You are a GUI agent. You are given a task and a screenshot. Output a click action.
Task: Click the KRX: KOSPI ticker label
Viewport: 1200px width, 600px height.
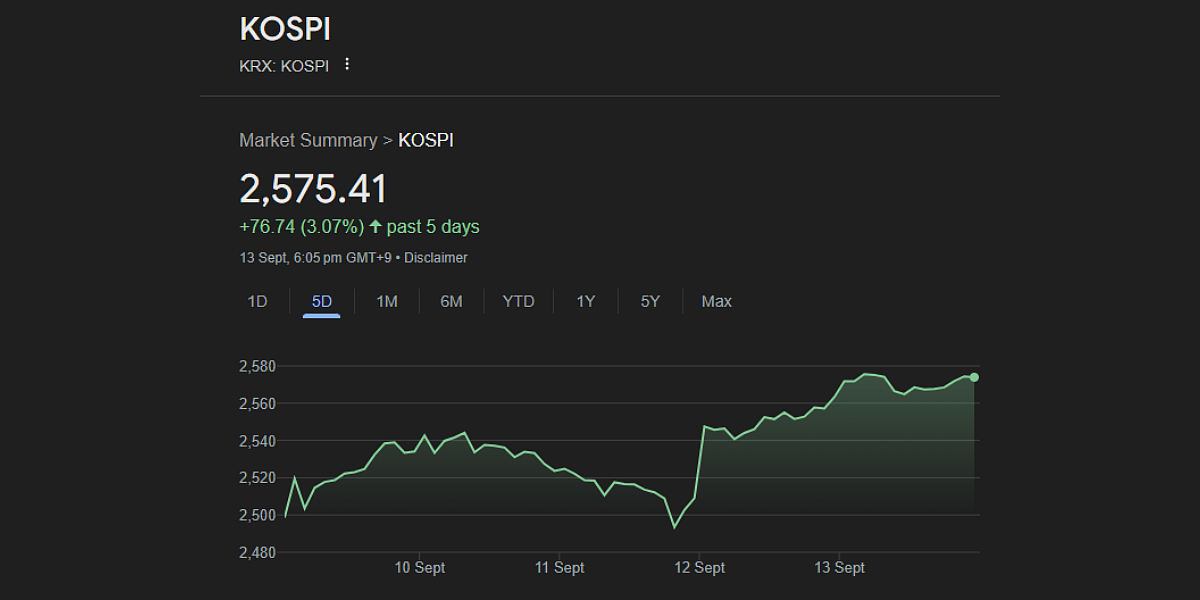[284, 66]
